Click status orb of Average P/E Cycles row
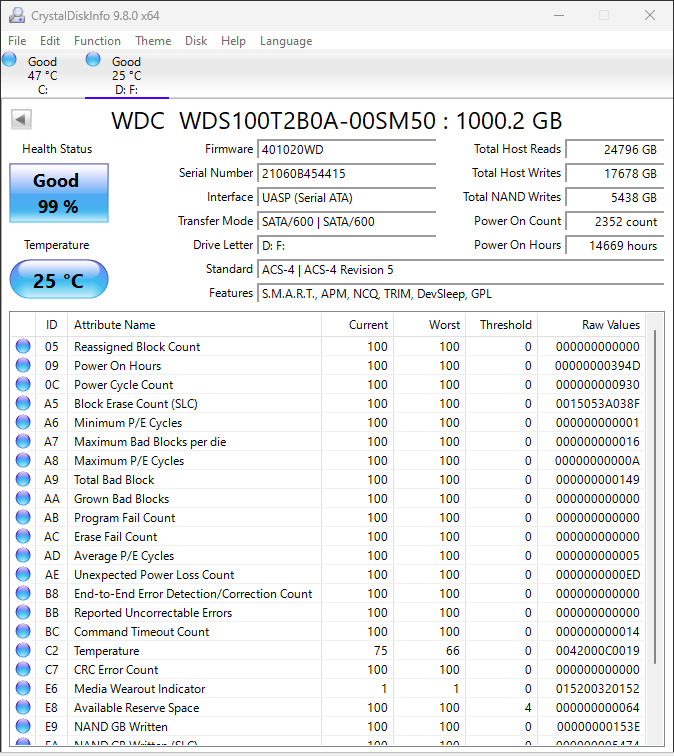 pyautogui.click(x=23, y=555)
